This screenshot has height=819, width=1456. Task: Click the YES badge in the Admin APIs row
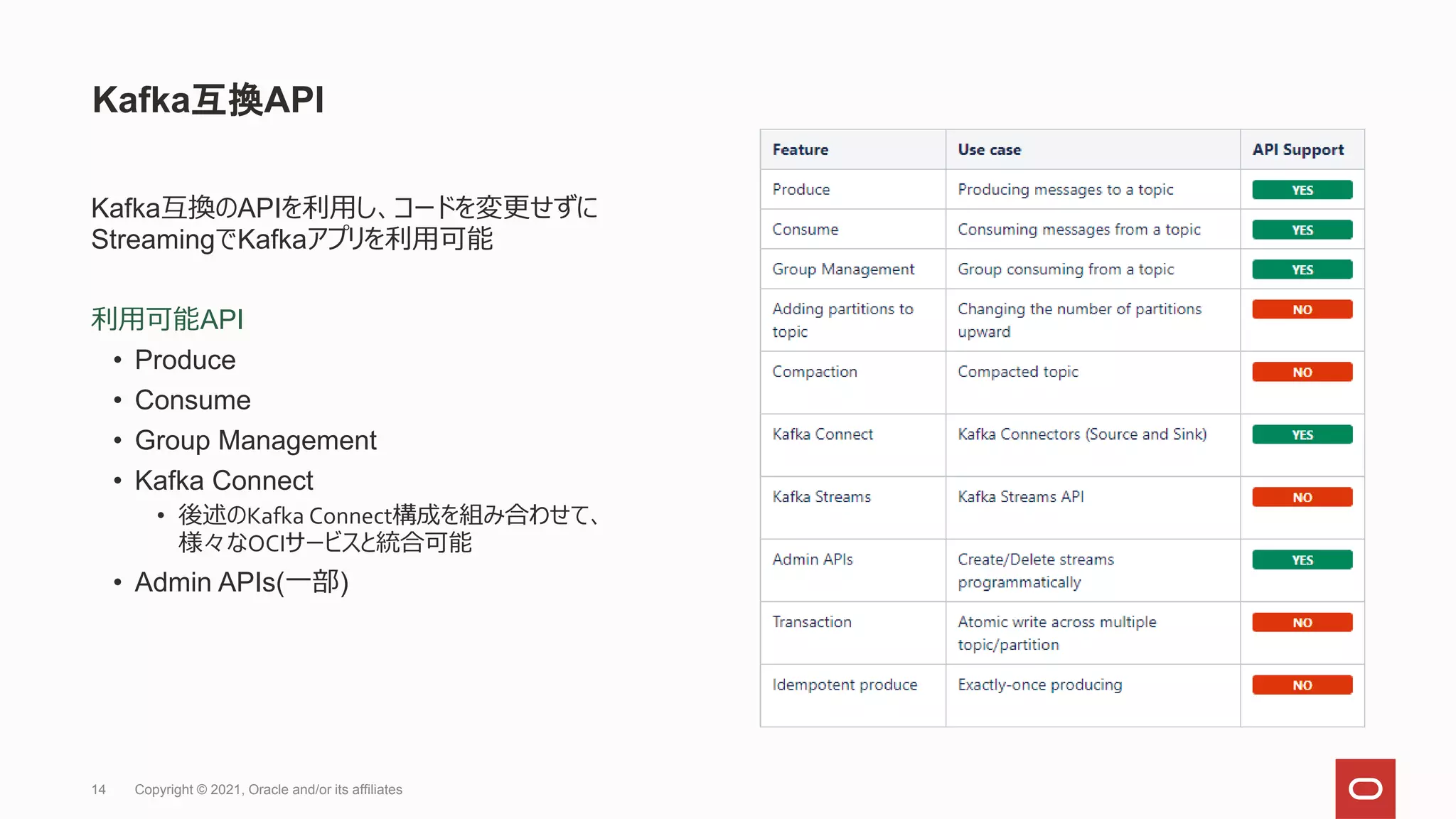click(x=1302, y=560)
